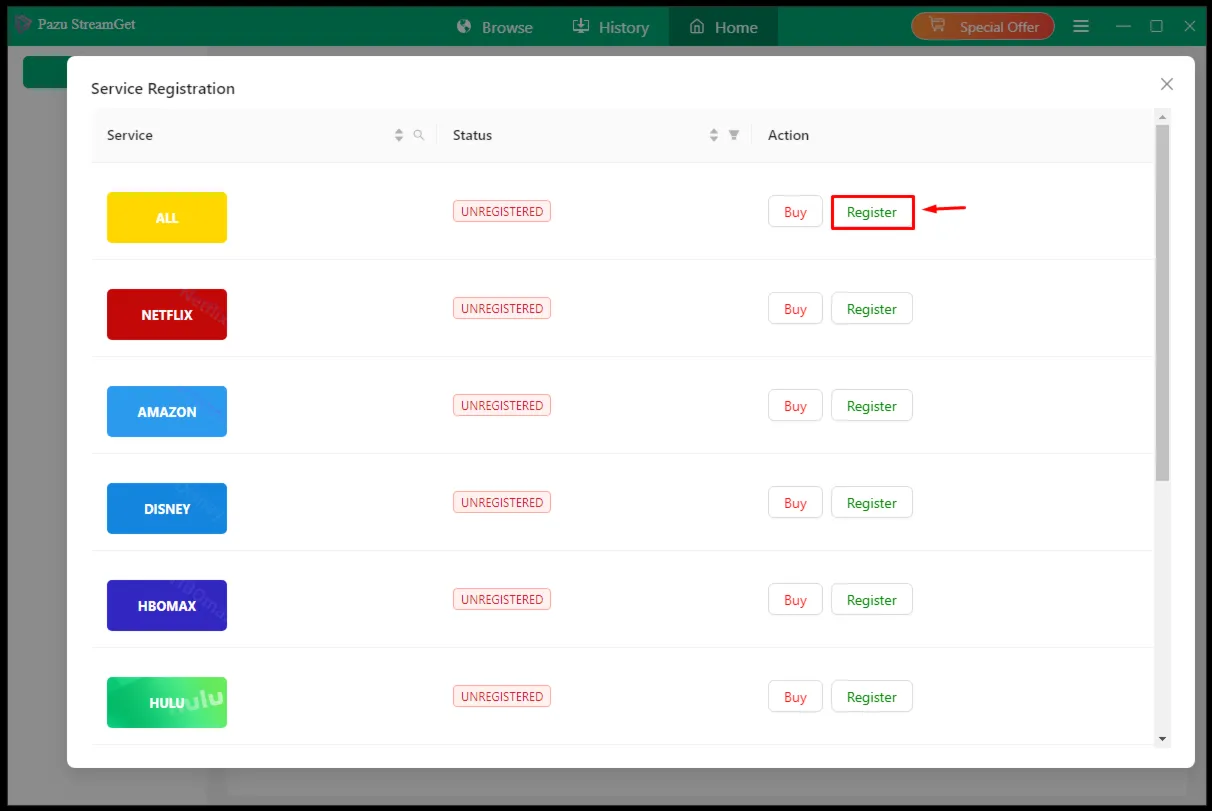Click the Status column header
This screenshot has height=811, width=1212.
tap(594, 135)
